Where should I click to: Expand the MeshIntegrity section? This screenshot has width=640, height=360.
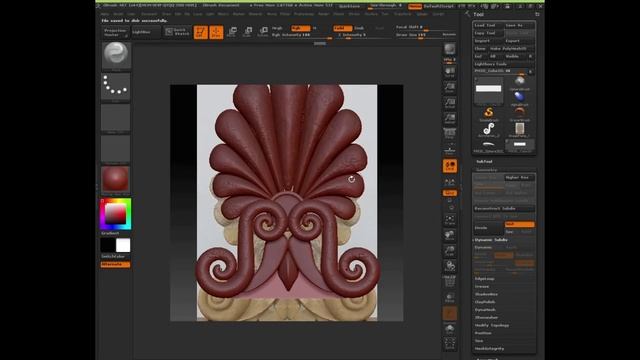click(x=489, y=349)
